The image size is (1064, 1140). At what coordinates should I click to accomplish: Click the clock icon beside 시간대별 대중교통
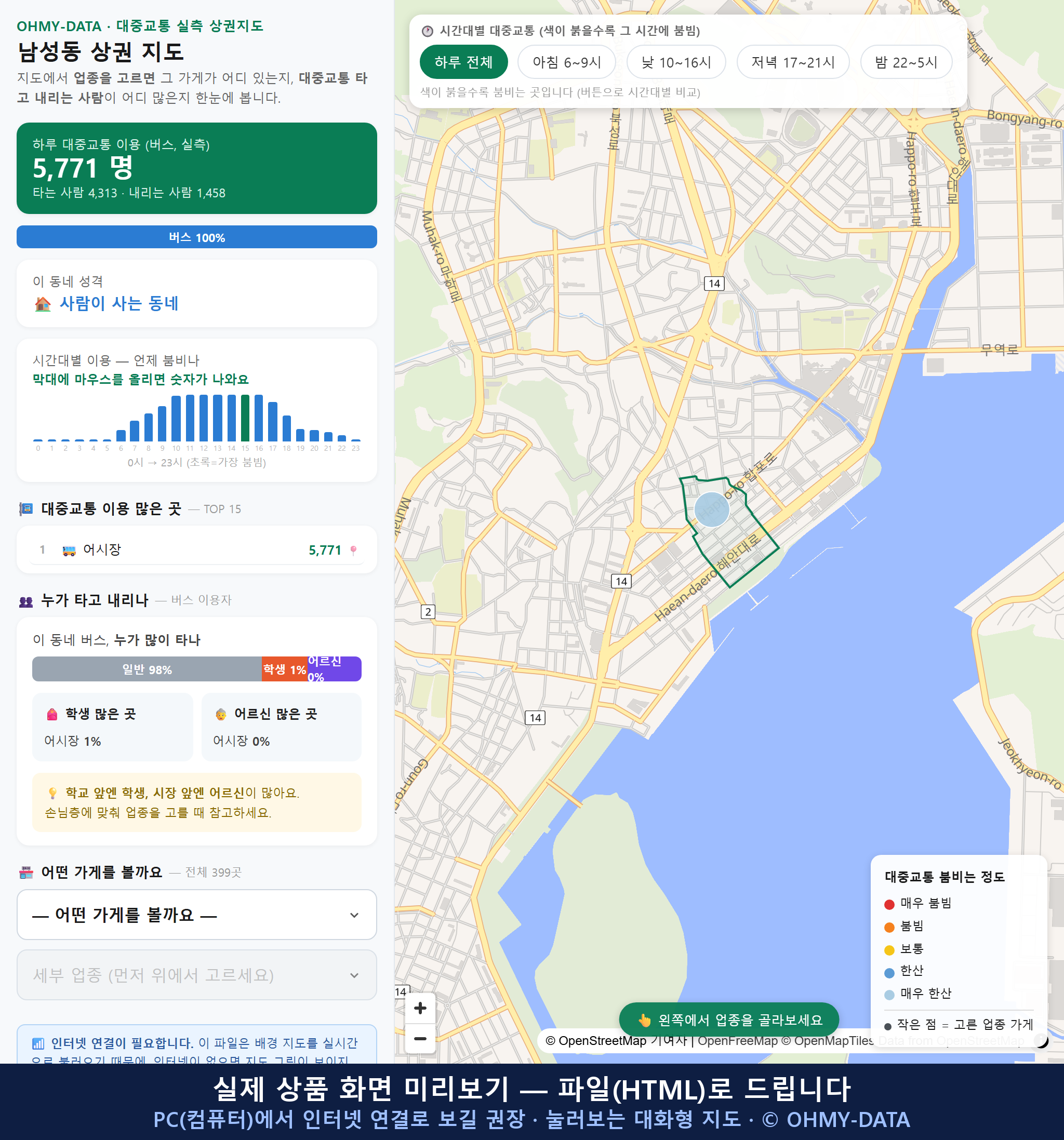(x=428, y=31)
